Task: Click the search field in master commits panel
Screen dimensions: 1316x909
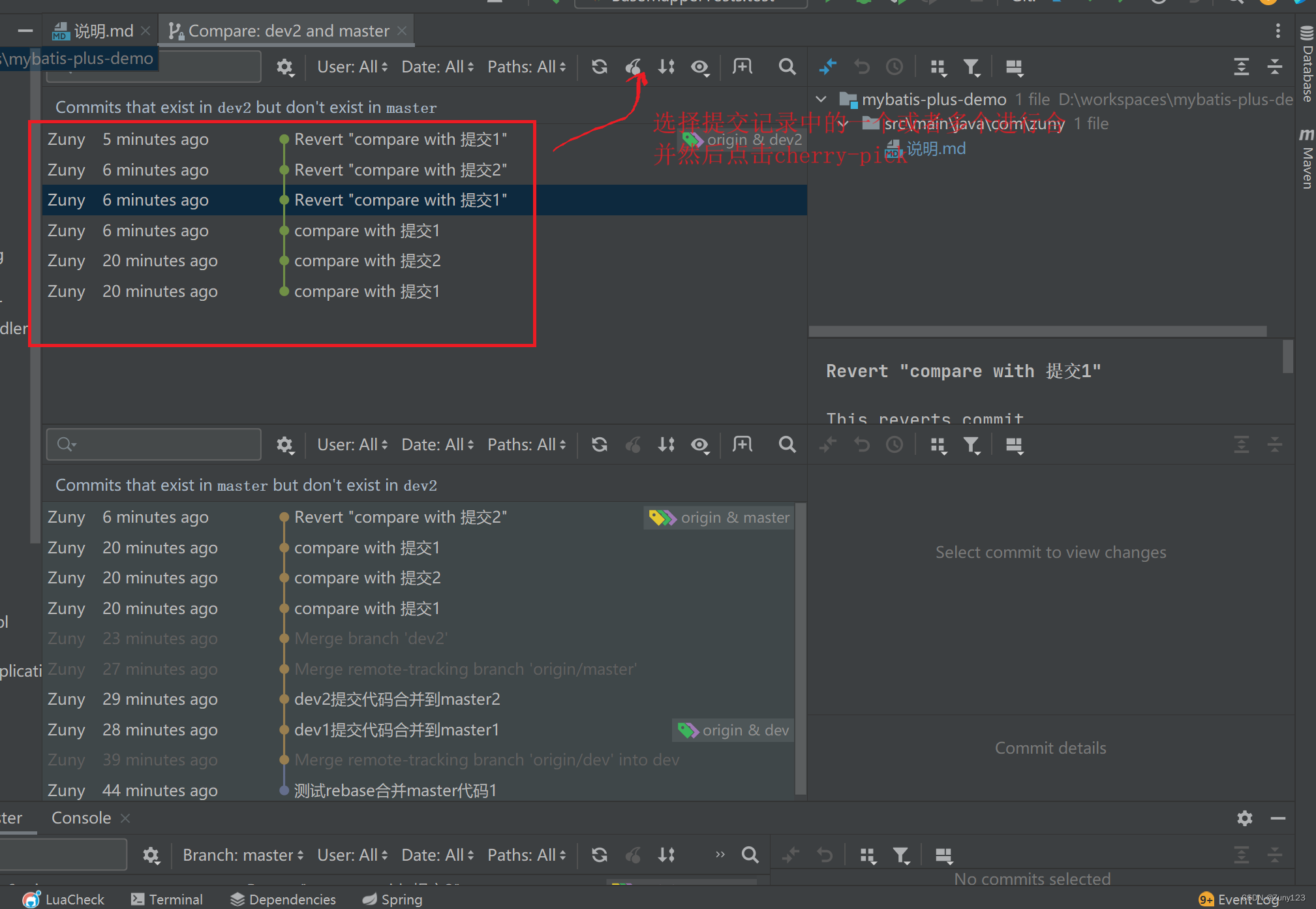Action: coord(154,445)
